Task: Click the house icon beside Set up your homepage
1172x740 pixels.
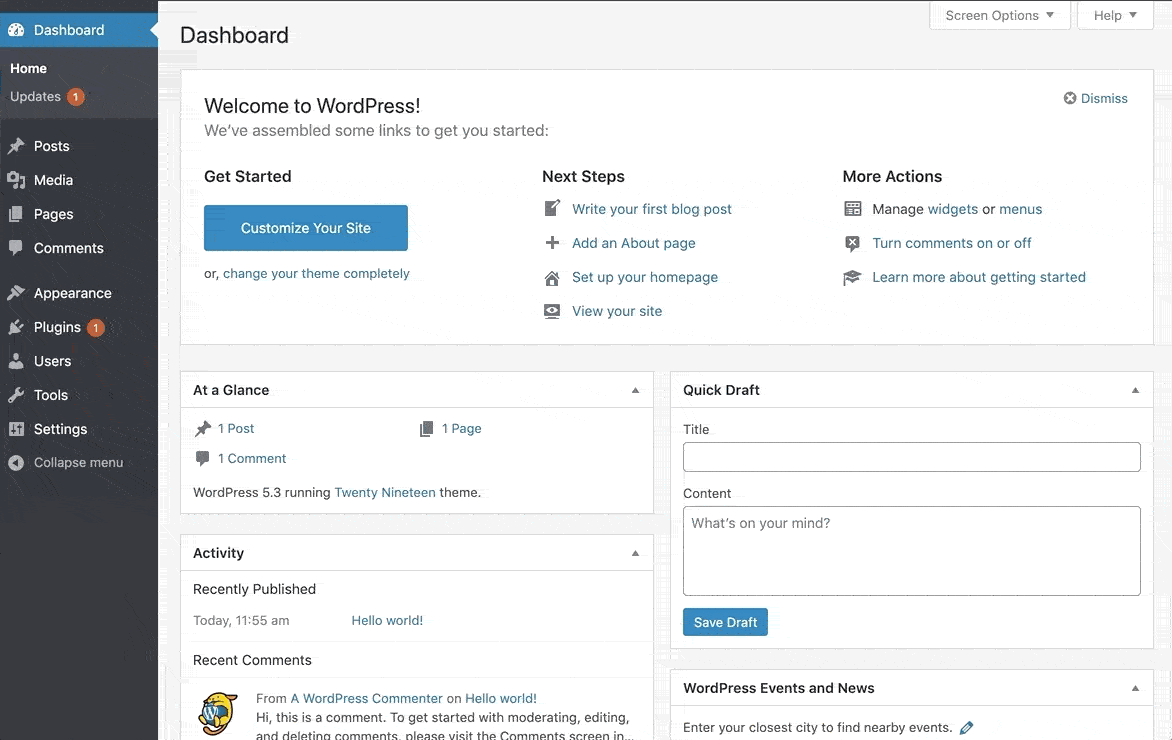Action: pos(552,278)
